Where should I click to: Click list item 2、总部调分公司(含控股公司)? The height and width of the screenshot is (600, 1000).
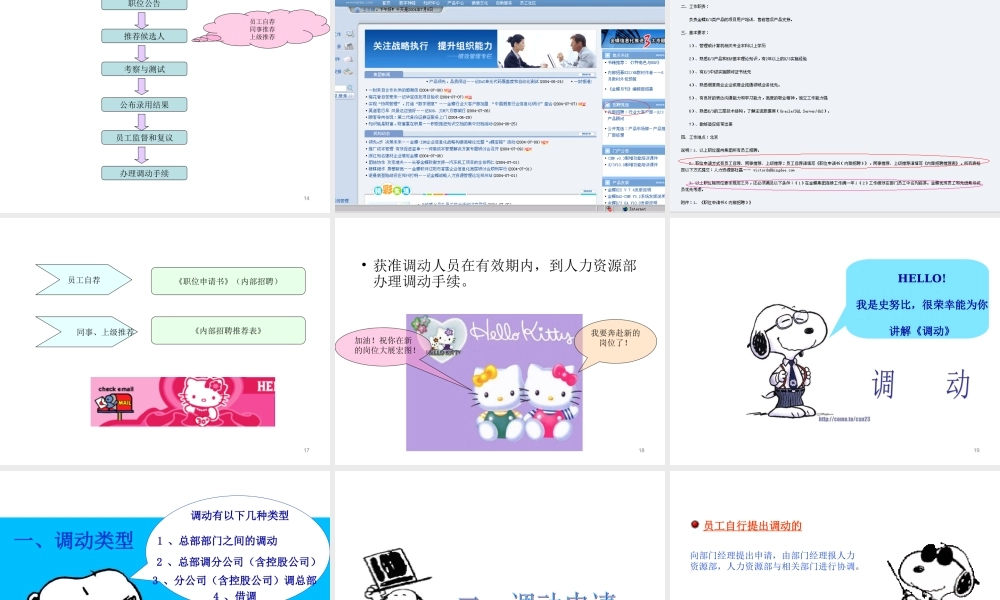click(236, 562)
